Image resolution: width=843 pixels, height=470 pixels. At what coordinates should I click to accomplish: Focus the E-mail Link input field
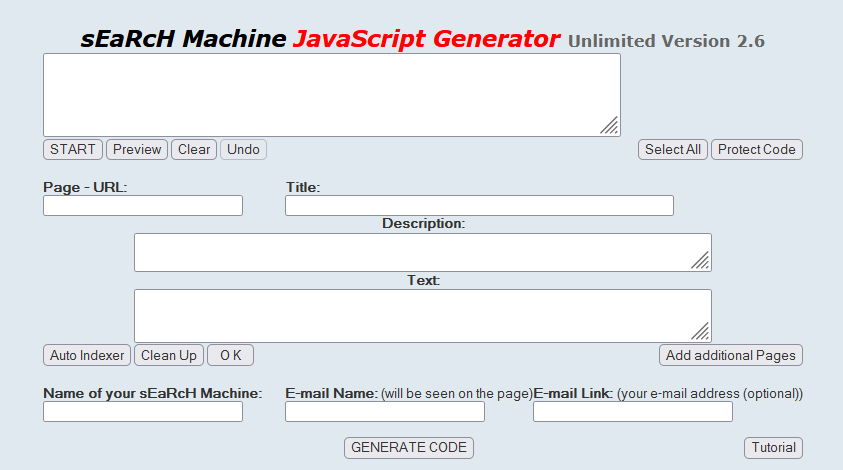633,412
